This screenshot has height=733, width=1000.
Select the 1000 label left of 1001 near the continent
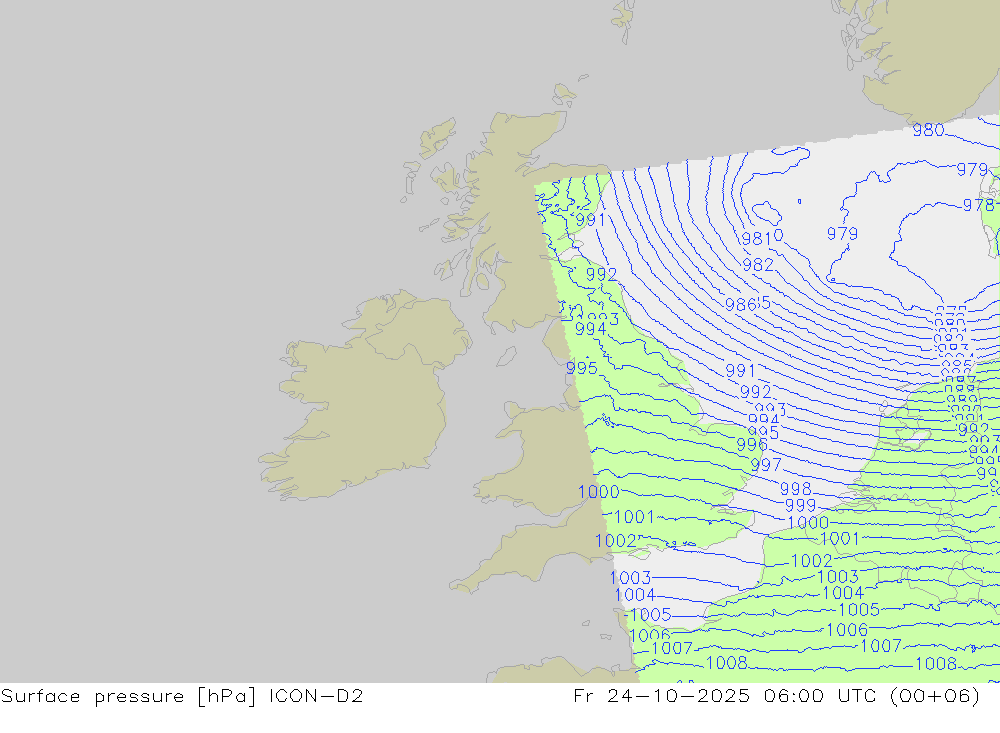point(808,522)
